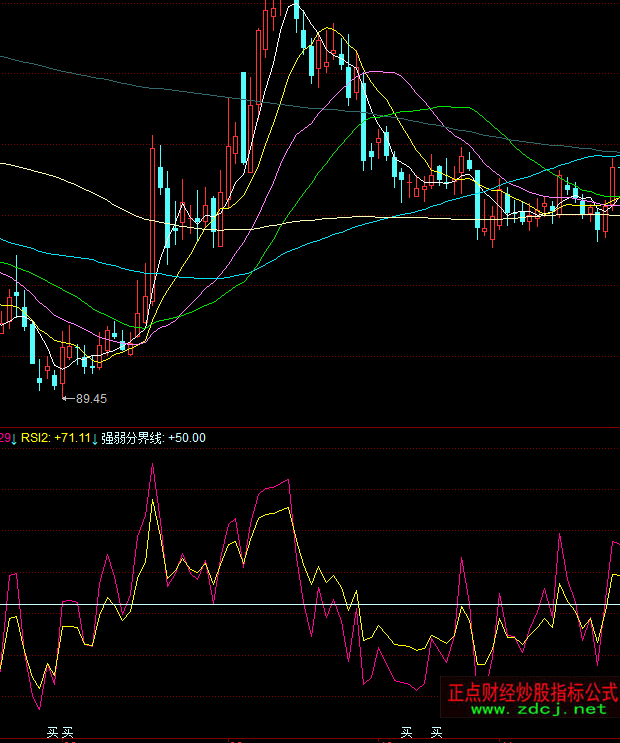Click the large red candle at the right edge
The height and width of the screenshot is (743, 620).
[613, 178]
